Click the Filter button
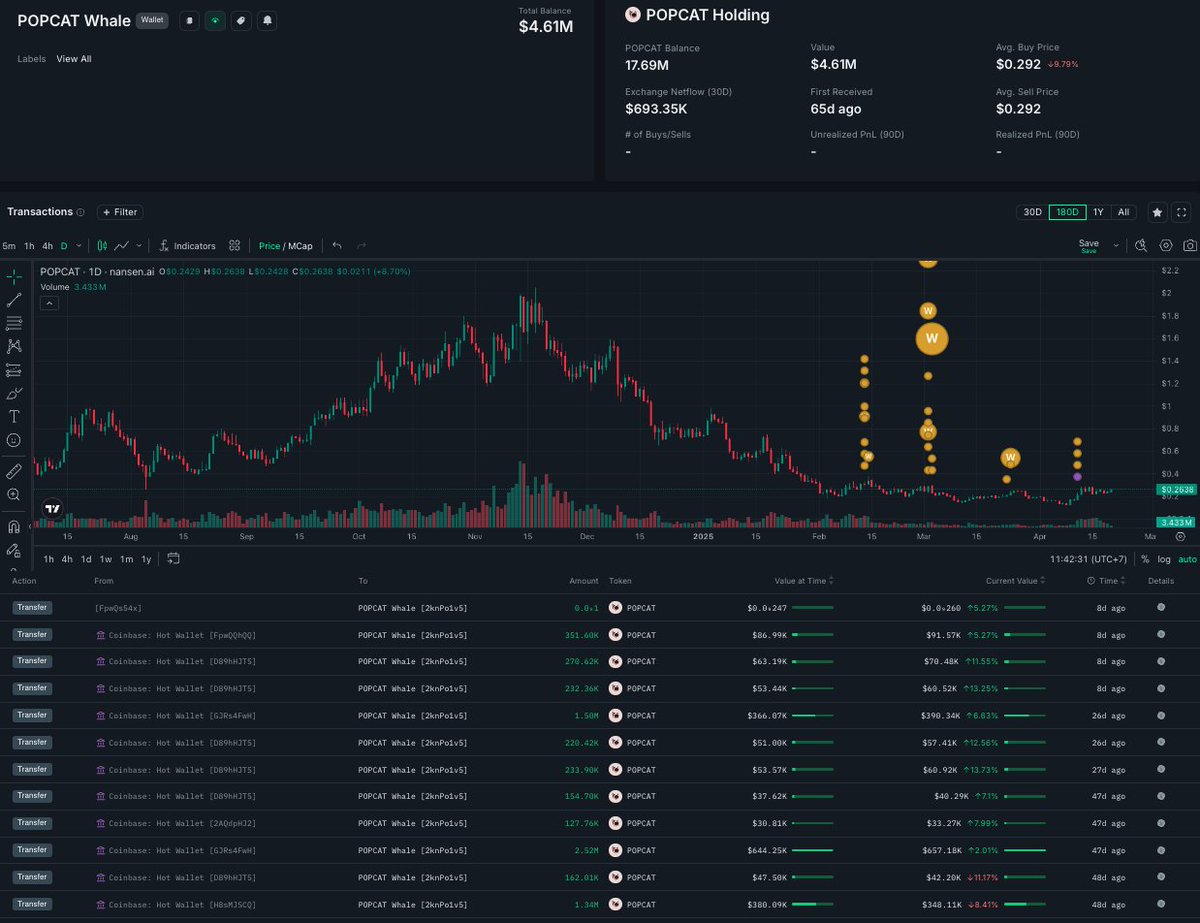 pyautogui.click(x=120, y=212)
